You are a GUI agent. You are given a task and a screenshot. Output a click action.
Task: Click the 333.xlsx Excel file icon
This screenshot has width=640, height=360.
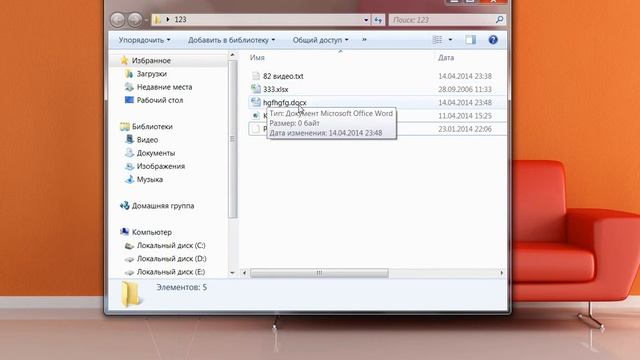[256, 89]
